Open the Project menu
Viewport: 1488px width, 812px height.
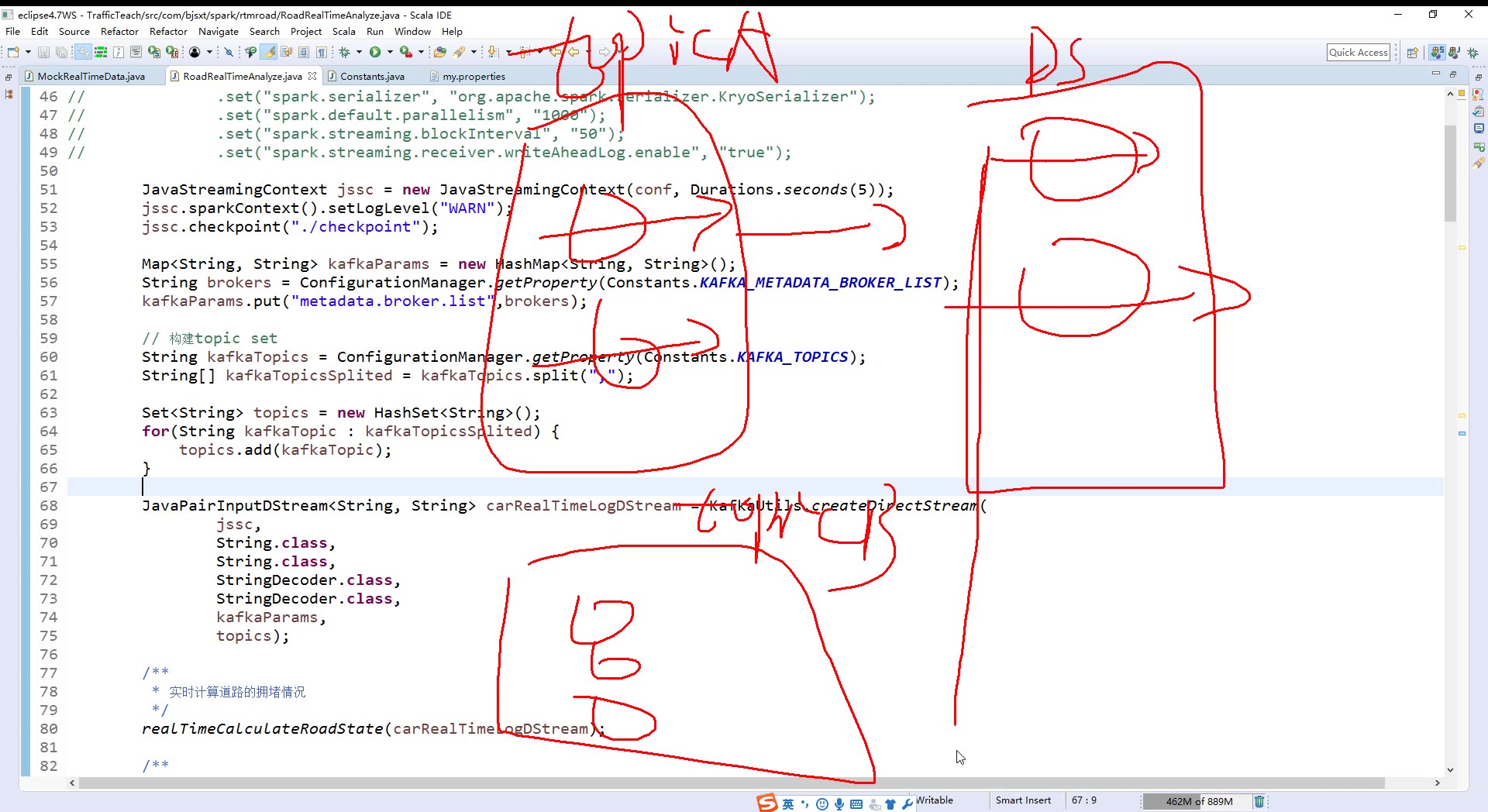(306, 31)
